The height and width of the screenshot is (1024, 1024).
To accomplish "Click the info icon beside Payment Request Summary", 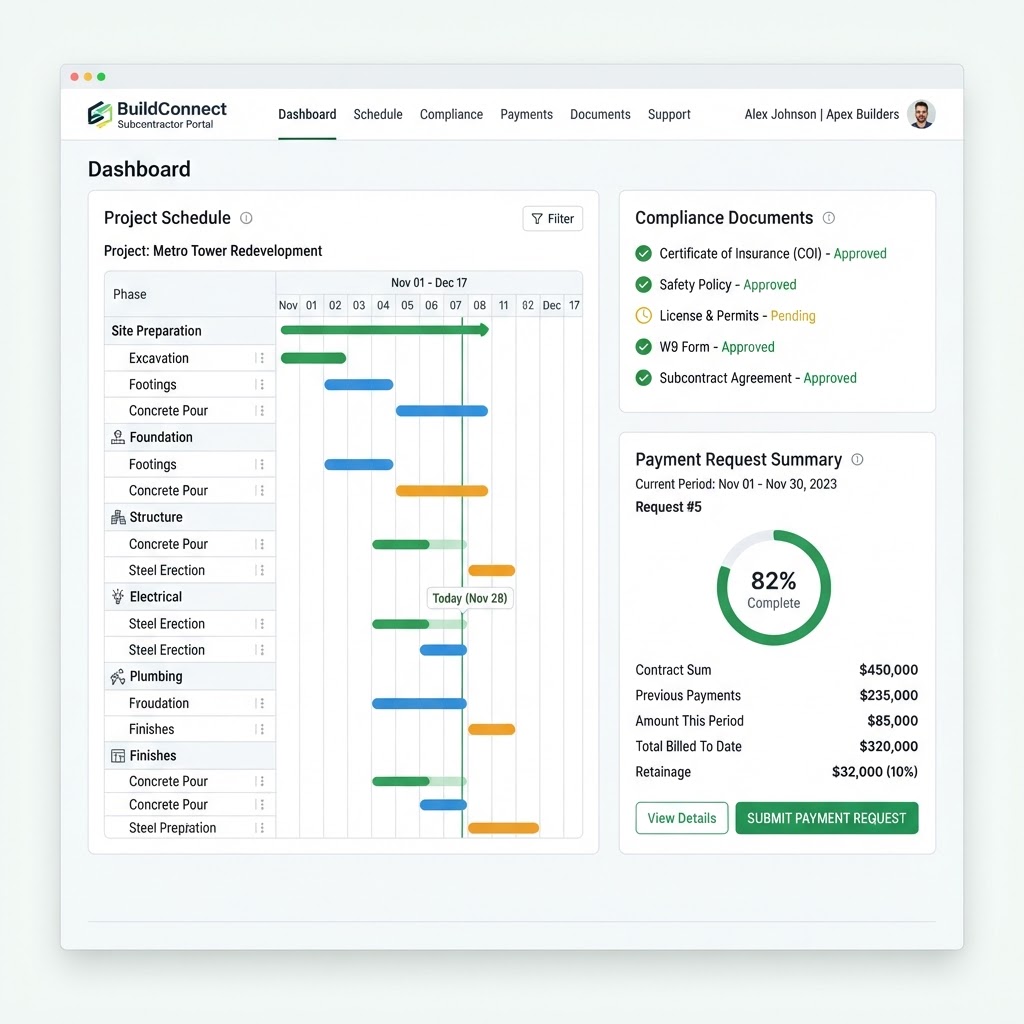I will point(857,460).
